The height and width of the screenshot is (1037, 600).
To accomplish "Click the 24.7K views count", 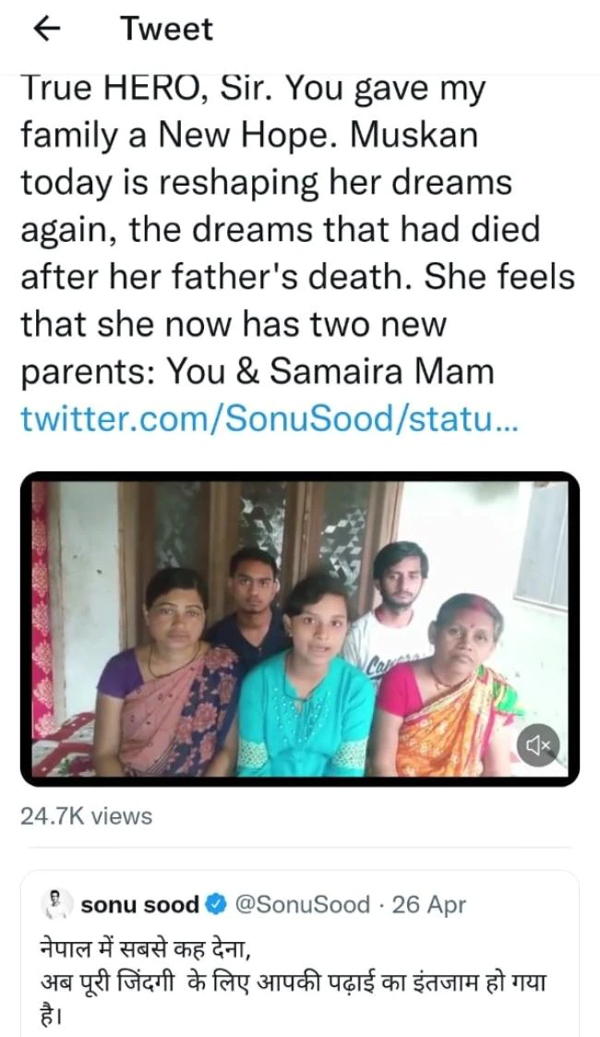I will tap(86, 816).
